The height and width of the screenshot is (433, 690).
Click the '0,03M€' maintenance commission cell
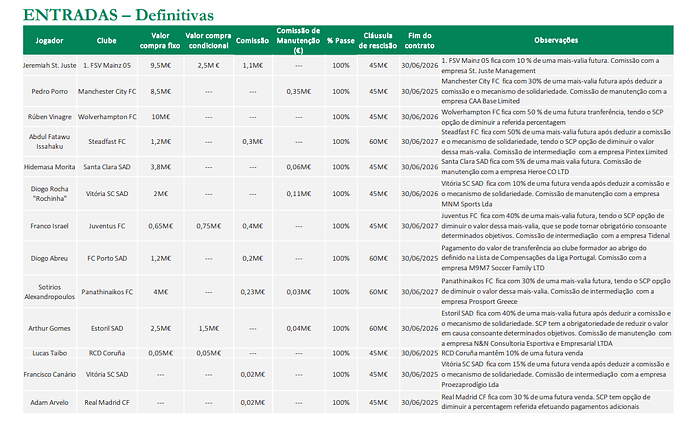point(298,292)
